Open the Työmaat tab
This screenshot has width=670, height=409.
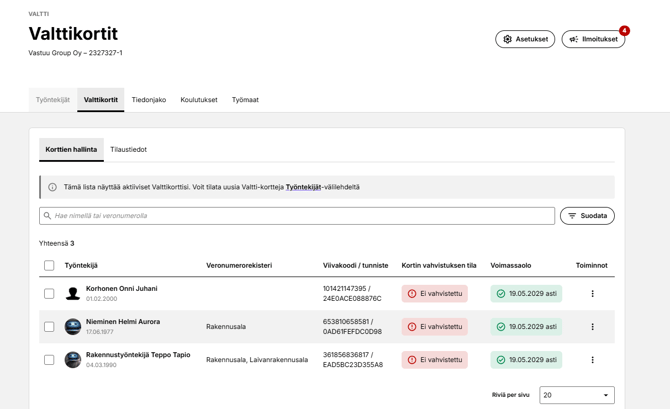[x=245, y=100]
